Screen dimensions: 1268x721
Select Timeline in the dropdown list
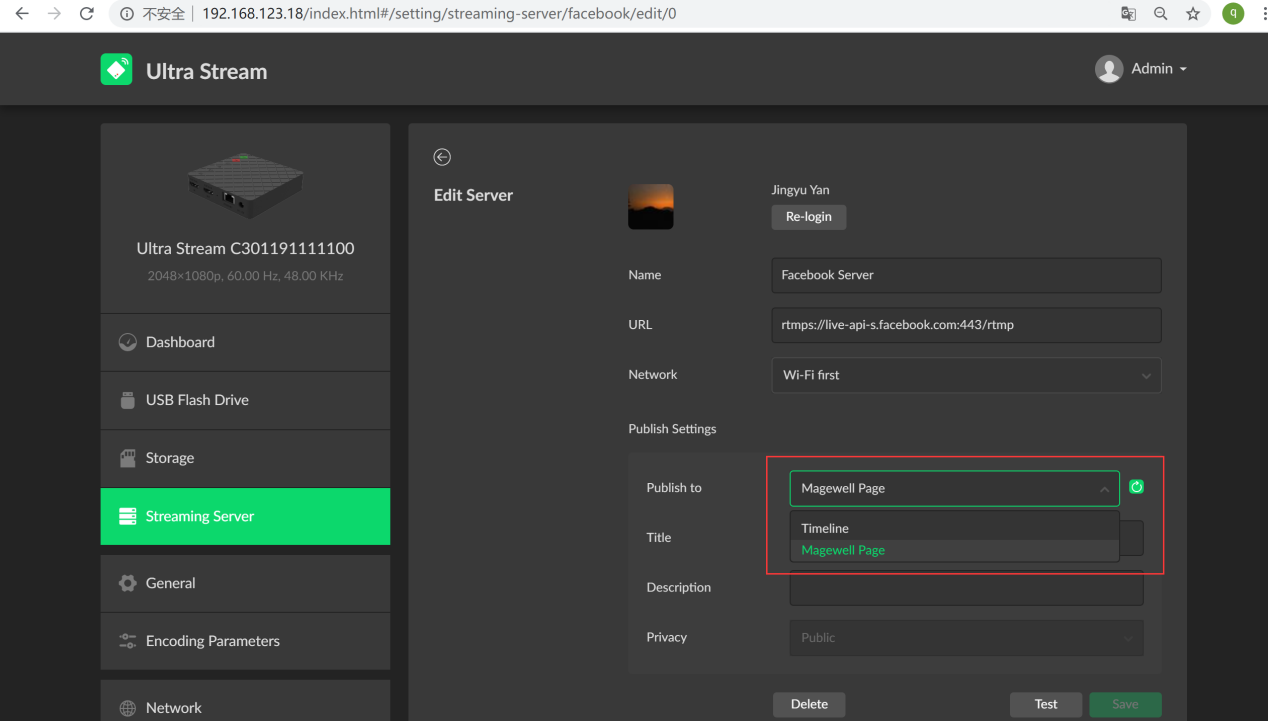[954, 528]
